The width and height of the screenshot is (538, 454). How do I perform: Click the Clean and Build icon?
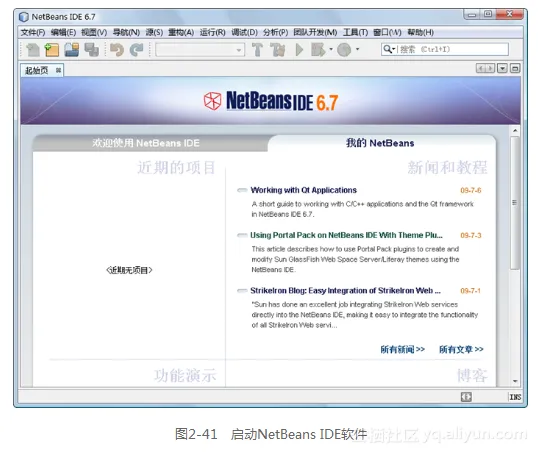tap(278, 50)
